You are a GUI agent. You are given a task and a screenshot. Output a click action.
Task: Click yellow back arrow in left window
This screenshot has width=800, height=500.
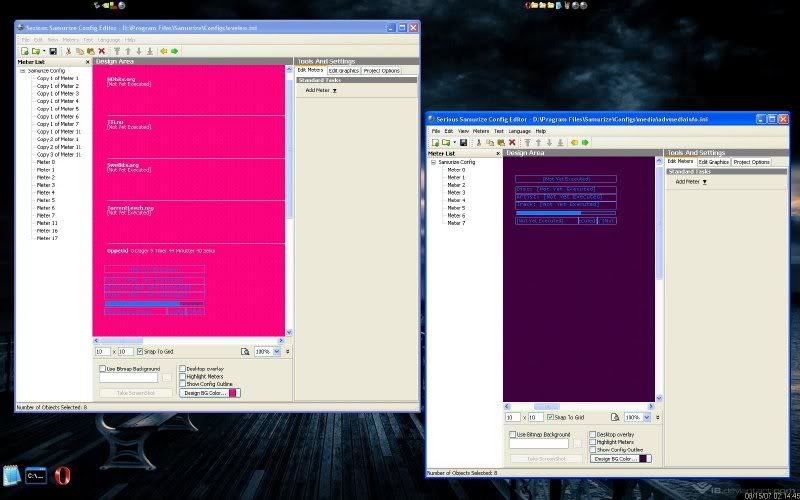pyautogui.click(x=163, y=51)
